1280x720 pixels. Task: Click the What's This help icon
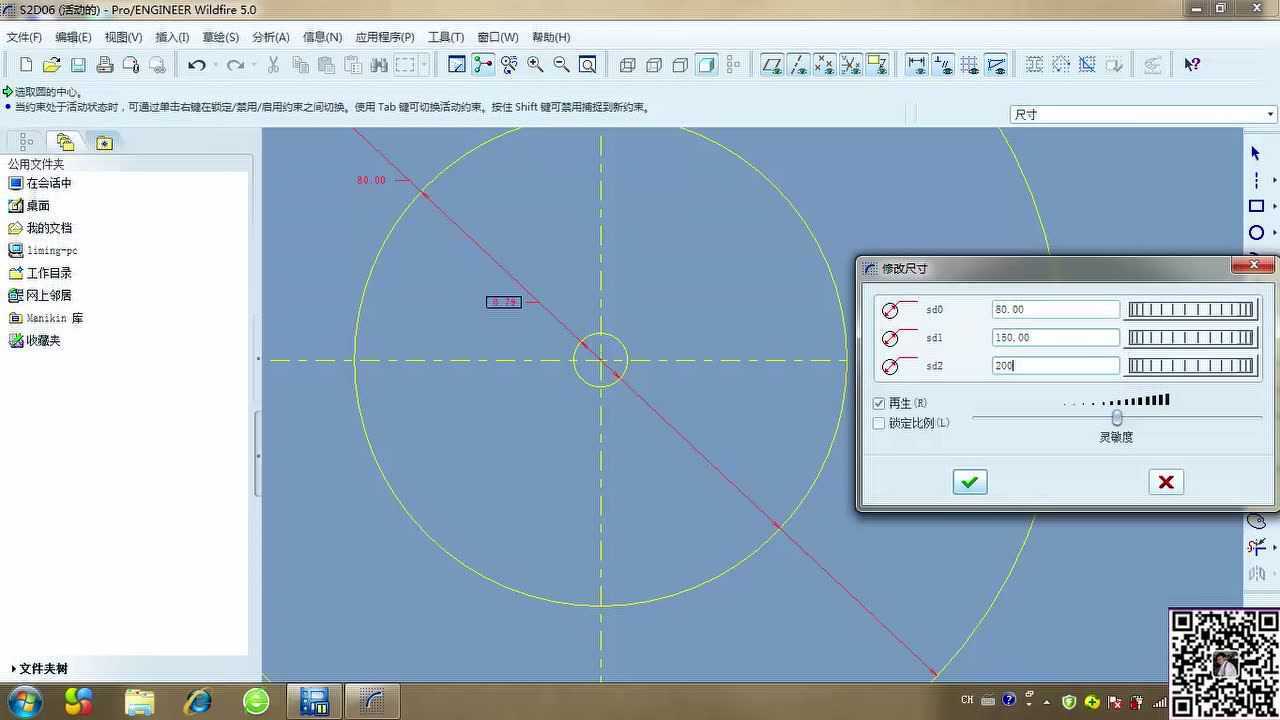tap(1192, 65)
